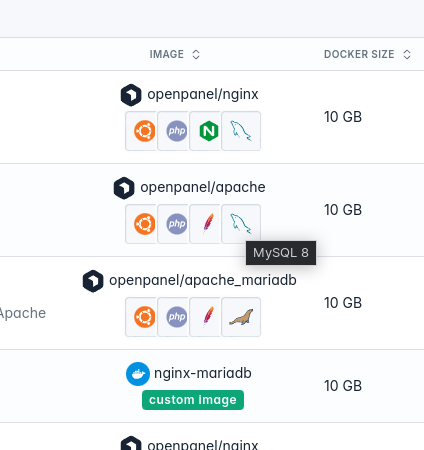Click the MySQL 8 tooltip
Screen dimensions: 424x450
281,253
